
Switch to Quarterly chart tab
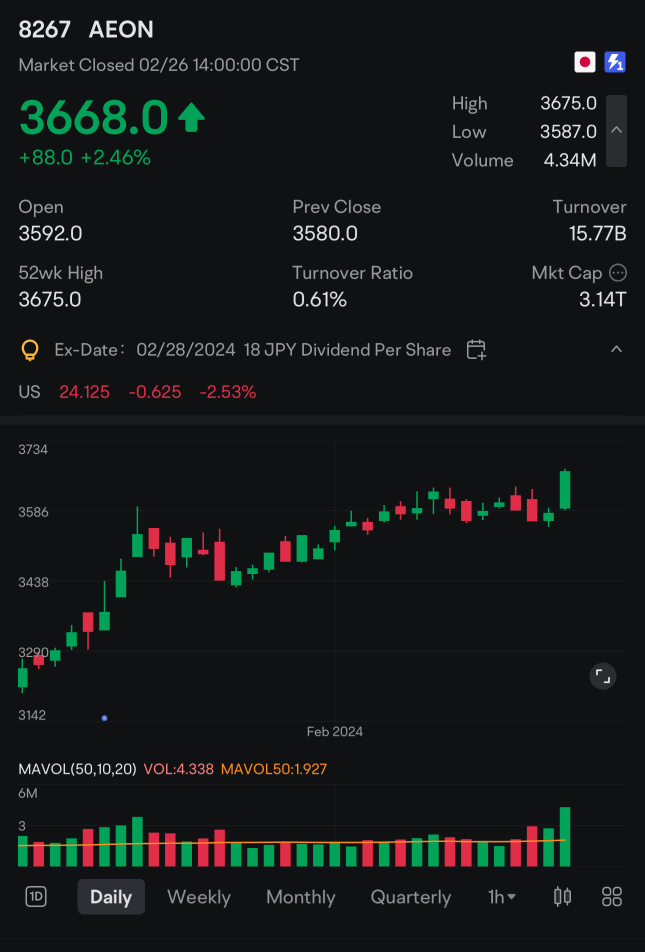point(411,897)
